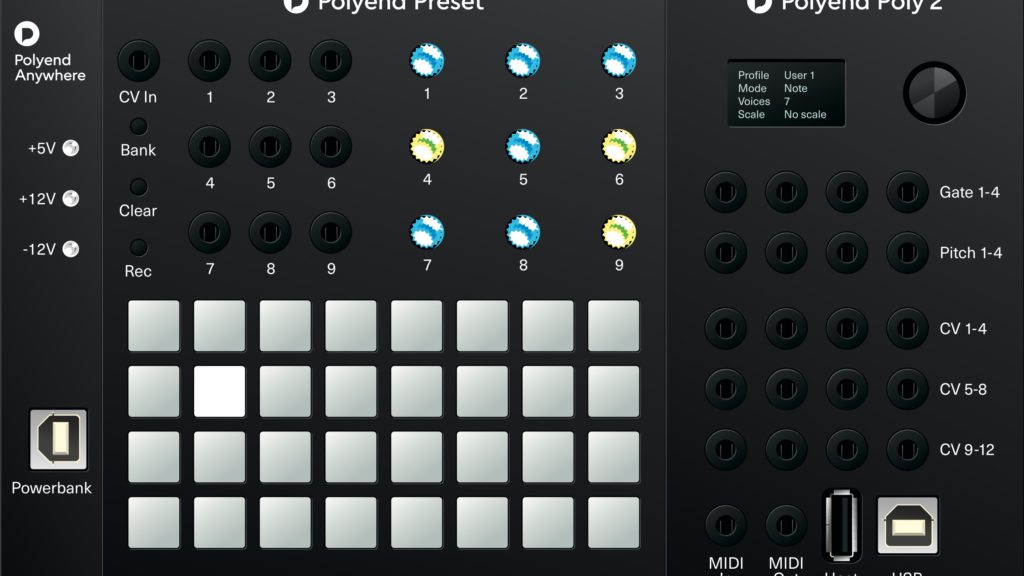Viewport: 1024px width, 576px height.
Task: Click input jack 1 on Polyend Preset
Action: (209, 61)
